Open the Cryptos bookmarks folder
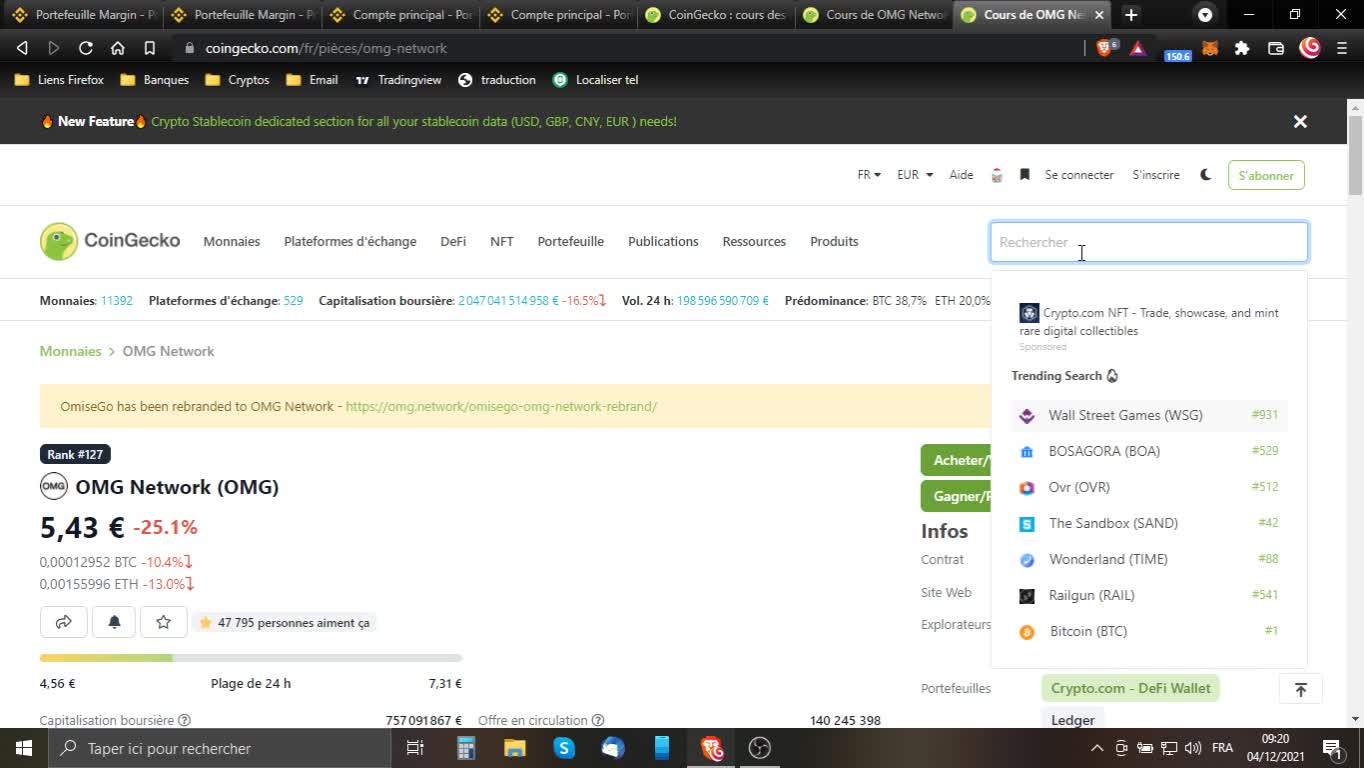1364x768 pixels. [x=238, y=80]
